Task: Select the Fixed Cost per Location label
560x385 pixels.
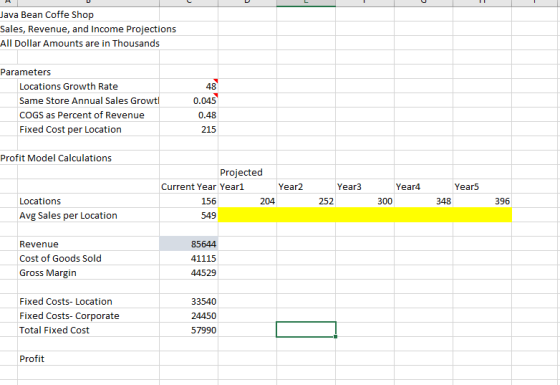Action: [70, 129]
